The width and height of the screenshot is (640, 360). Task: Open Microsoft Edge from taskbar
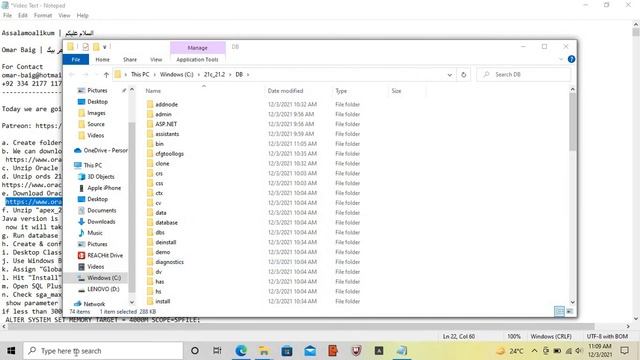241,351
